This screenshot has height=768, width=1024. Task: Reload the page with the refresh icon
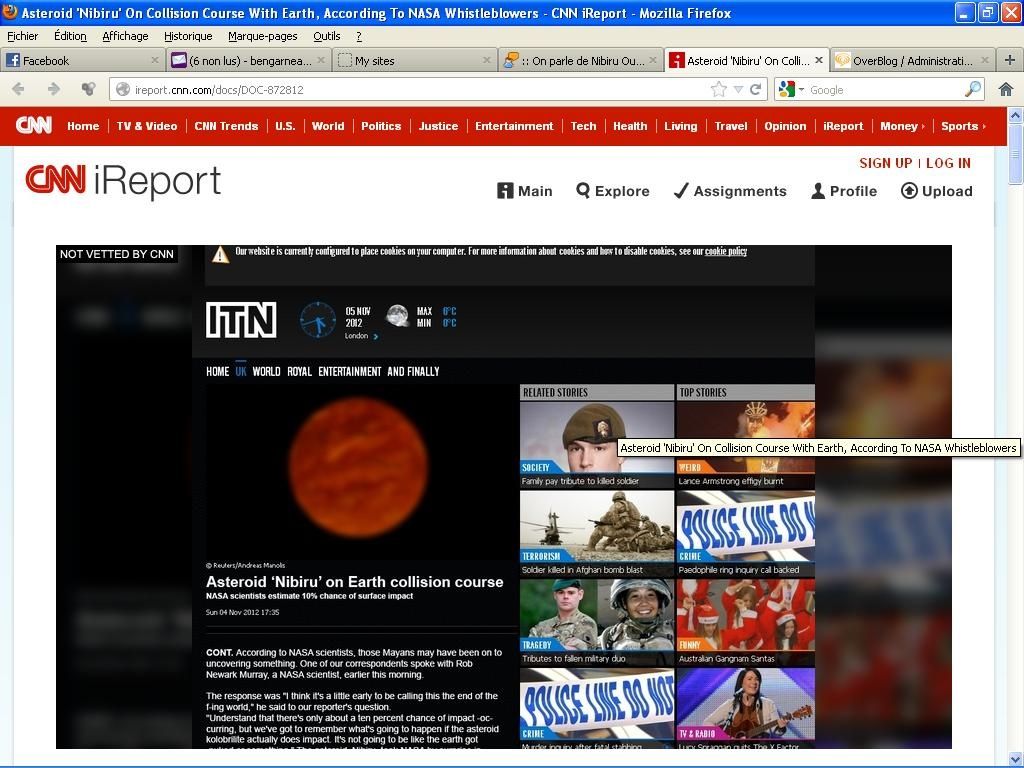(756, 89)
